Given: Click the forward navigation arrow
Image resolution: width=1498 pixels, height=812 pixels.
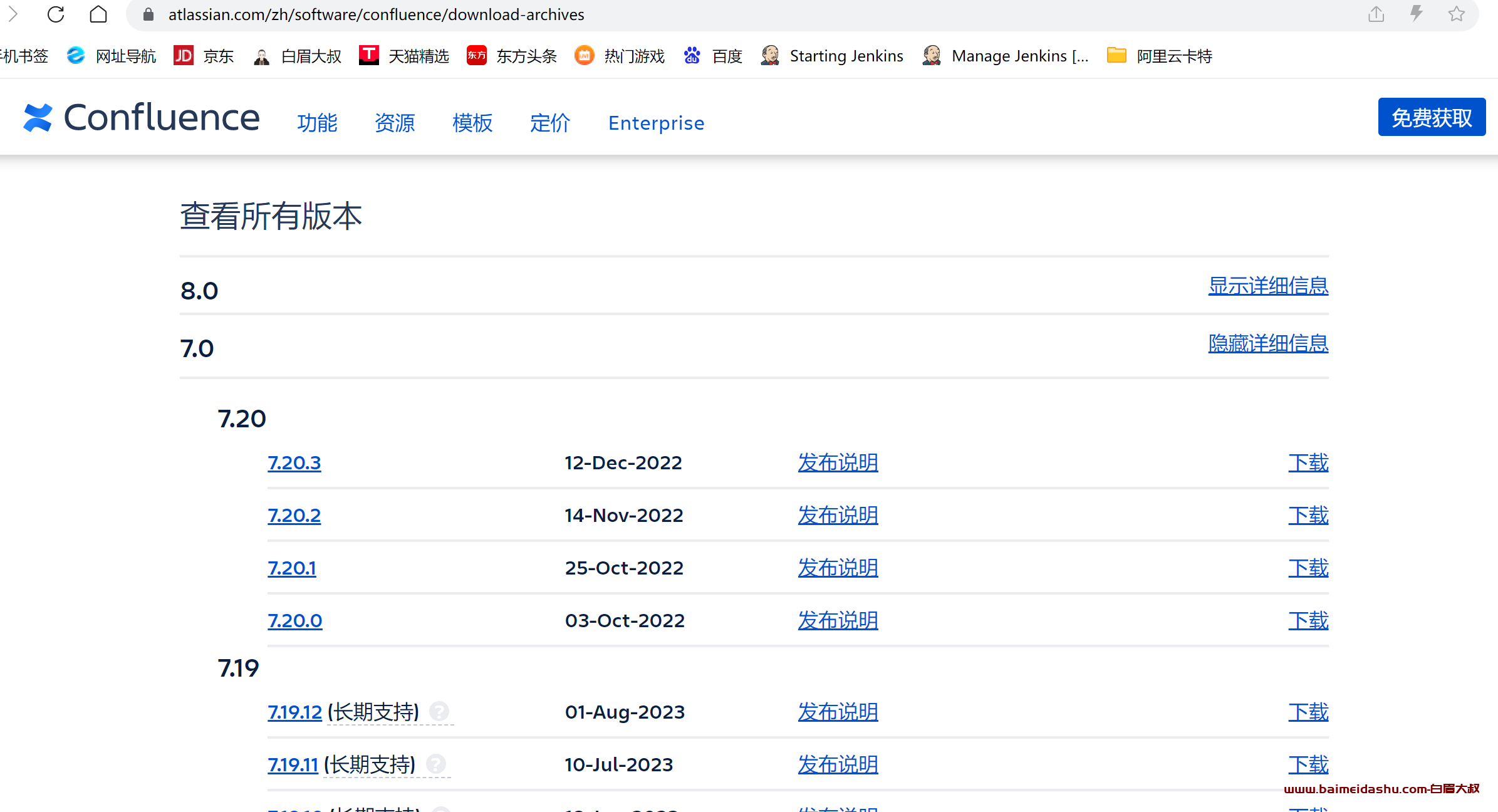Looking at the screenshot, I should [13, 14].
